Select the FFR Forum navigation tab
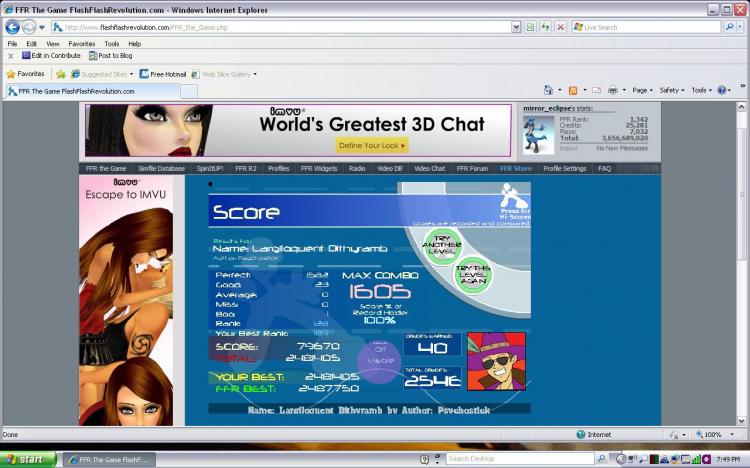 point(472,168)
